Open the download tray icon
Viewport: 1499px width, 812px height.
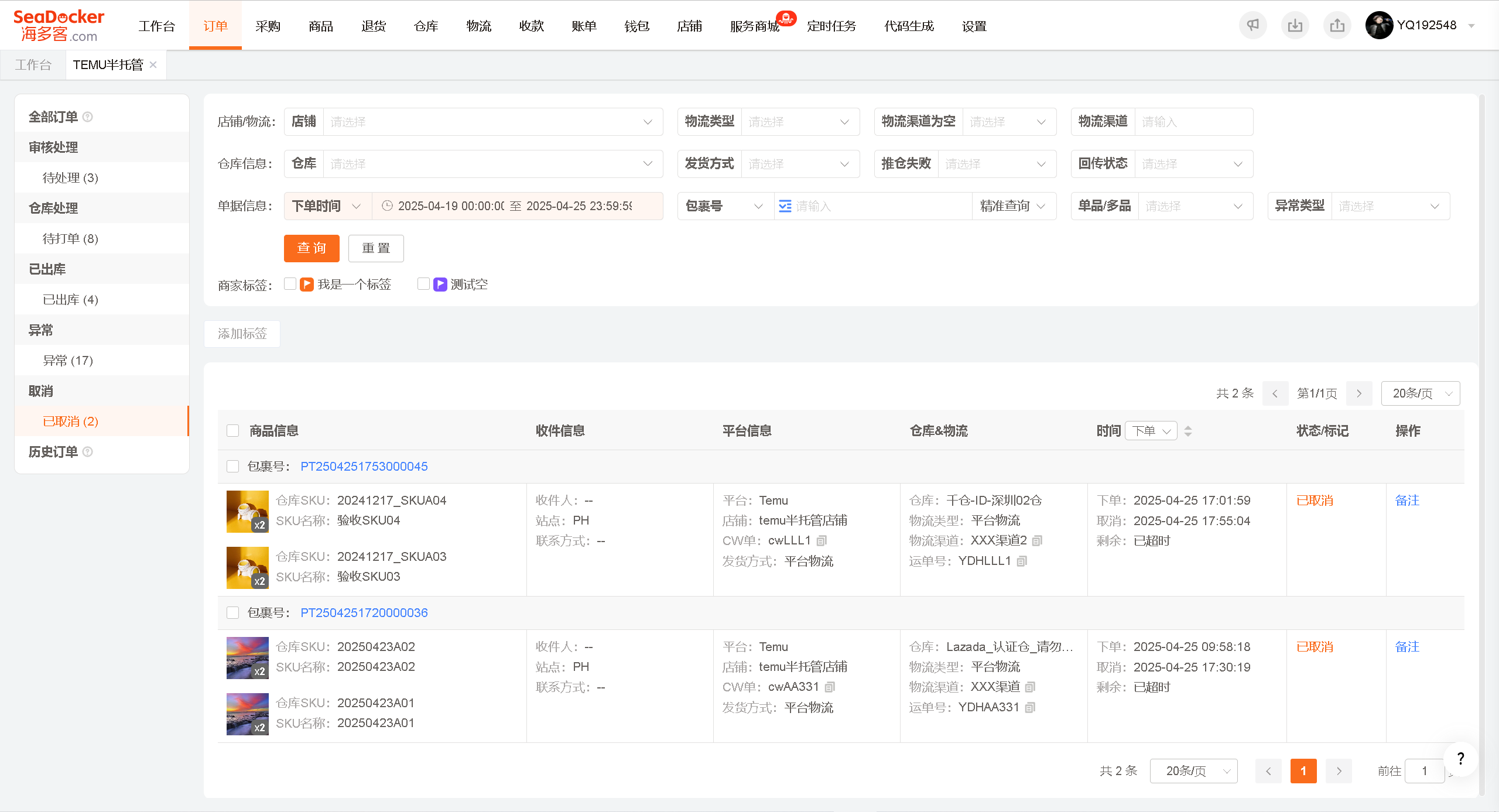coord(1295,26)
